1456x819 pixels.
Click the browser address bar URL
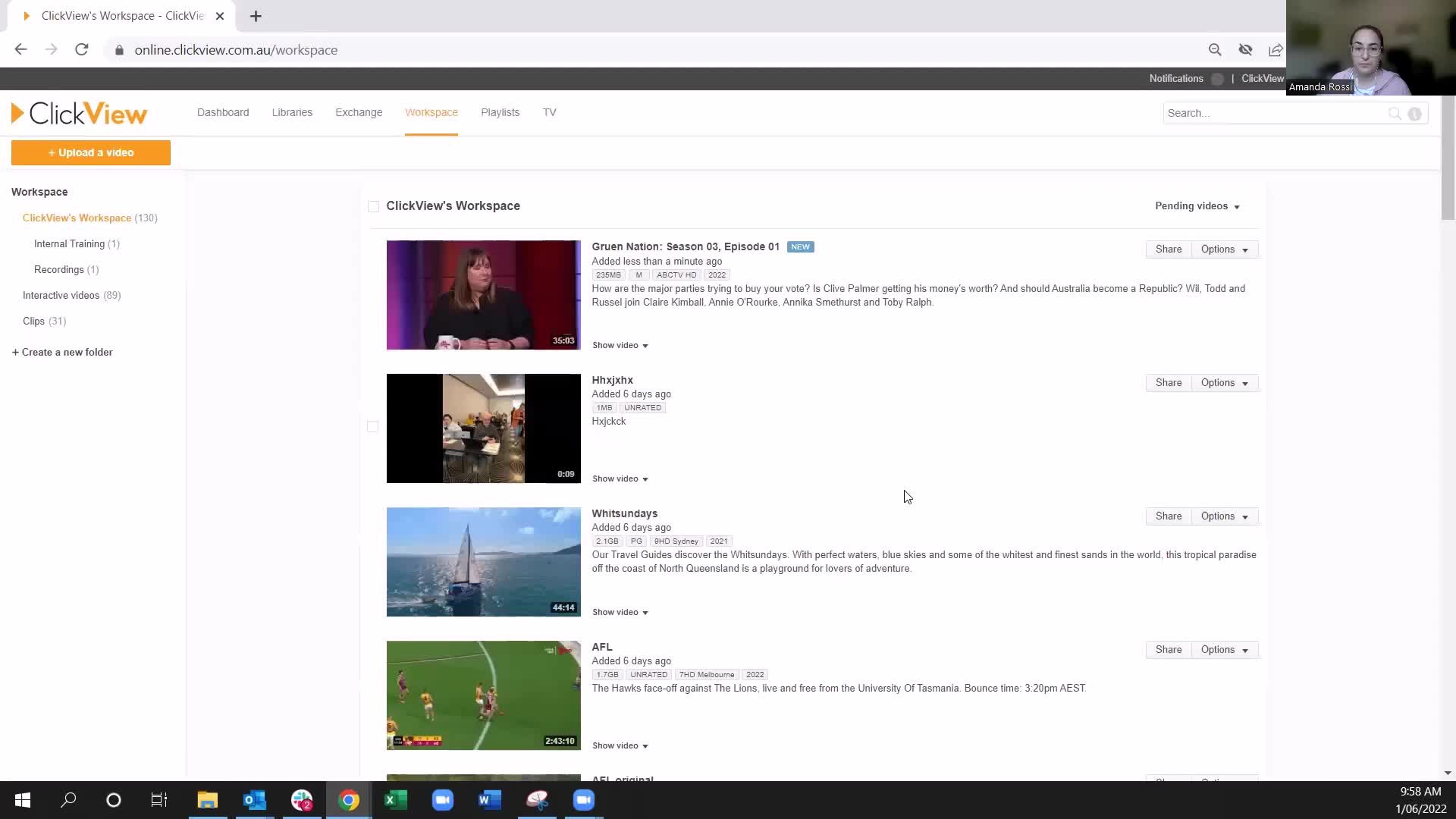click(x=236, y=50)
